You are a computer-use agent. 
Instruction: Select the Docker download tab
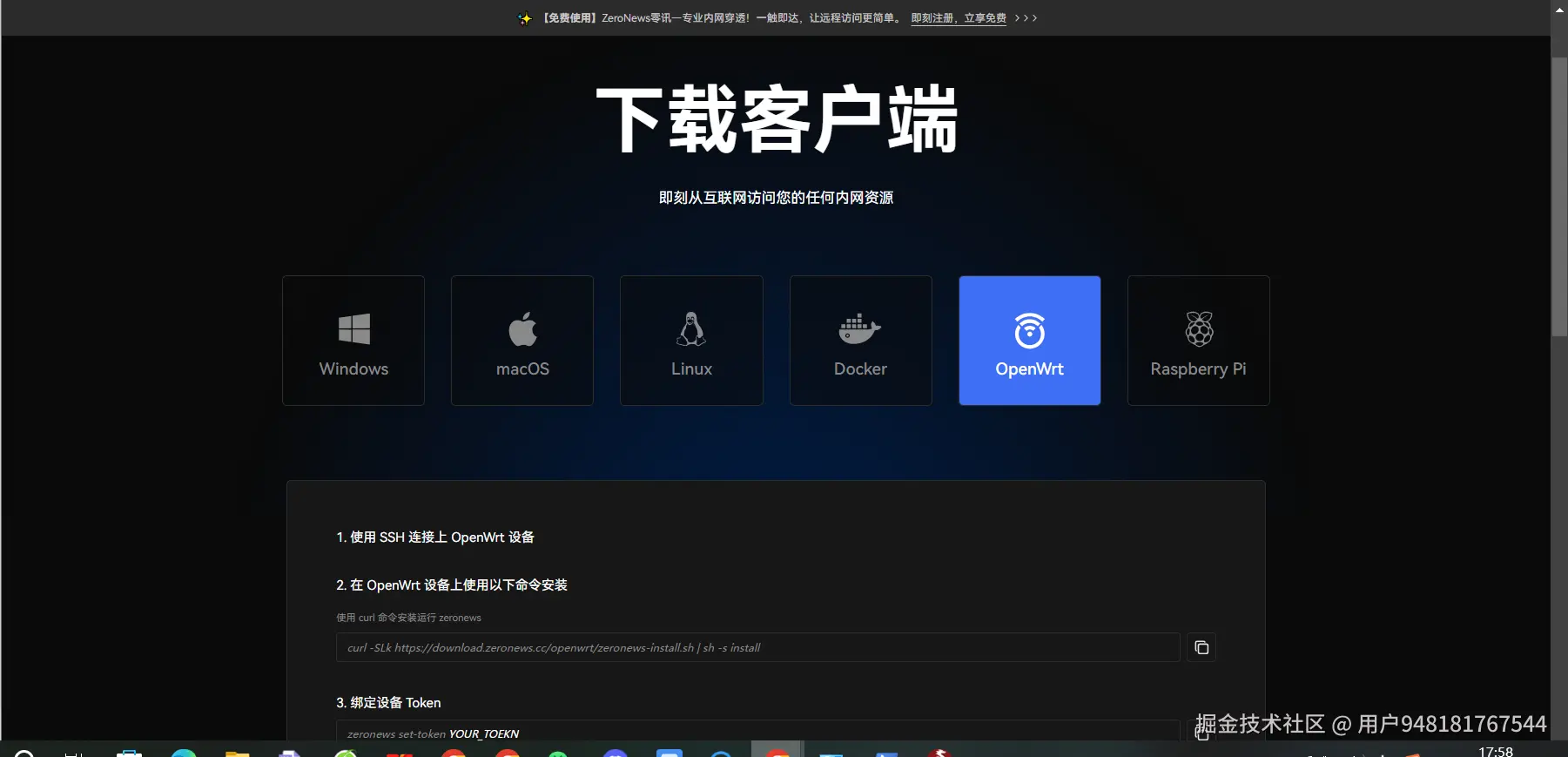860,341
